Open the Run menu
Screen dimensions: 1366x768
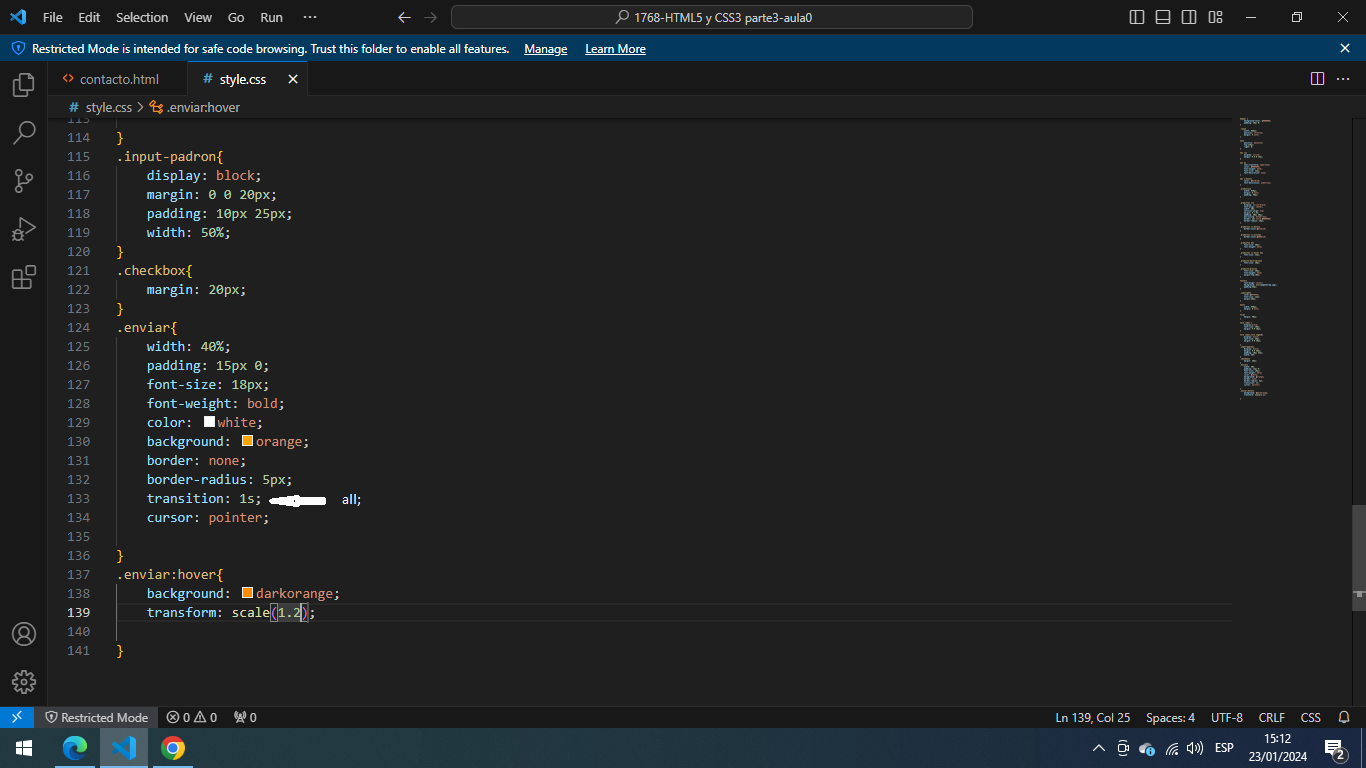click(271, 17)
